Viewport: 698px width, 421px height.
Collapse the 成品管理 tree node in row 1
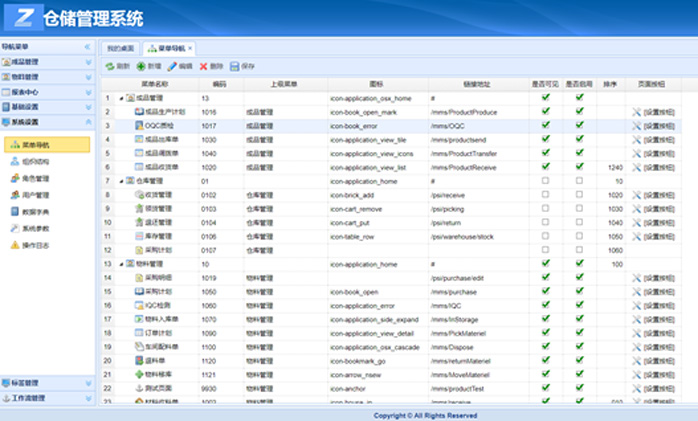point(121,98)
